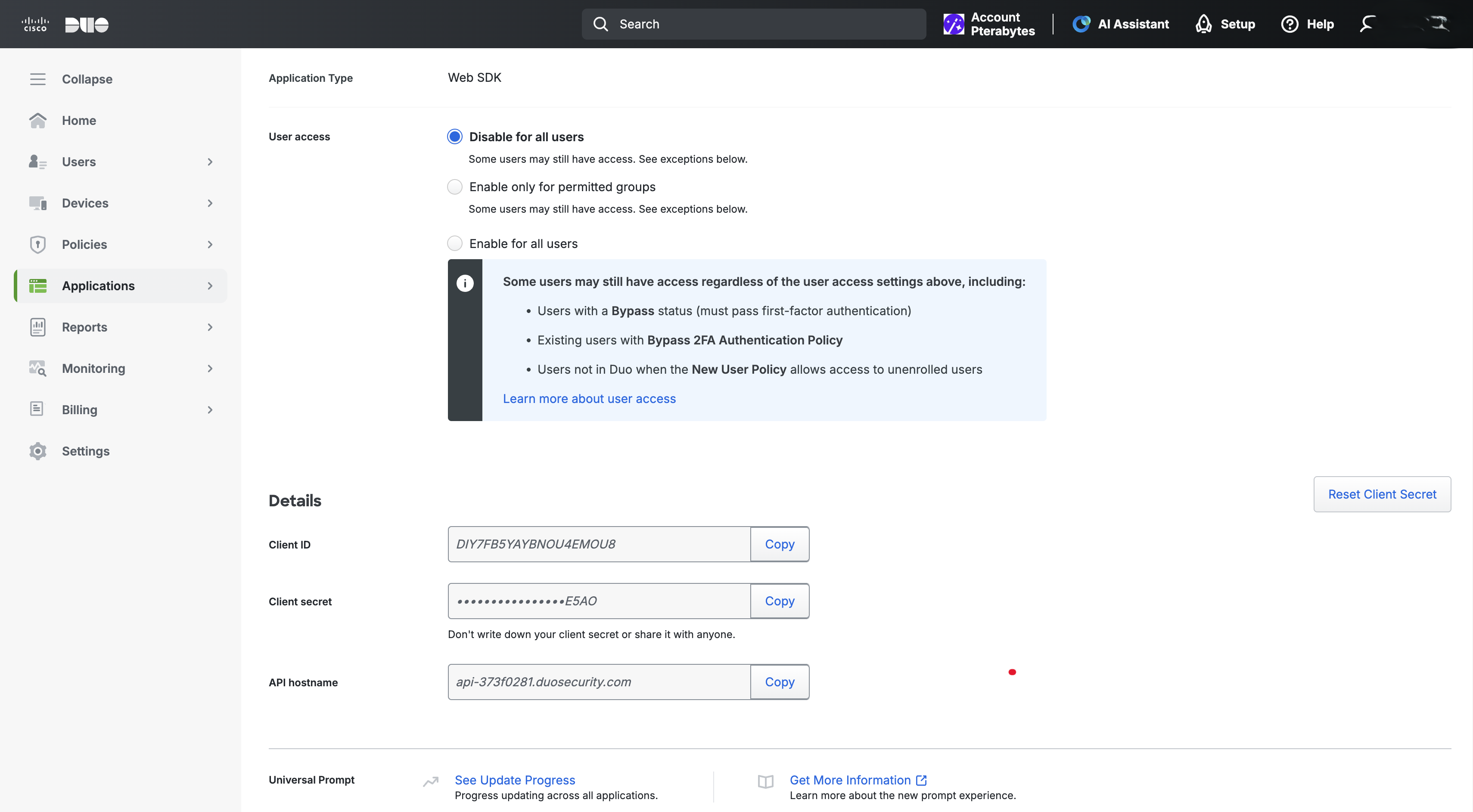Click the API hostname field
1473x812 pixels.
pos(599,682)
